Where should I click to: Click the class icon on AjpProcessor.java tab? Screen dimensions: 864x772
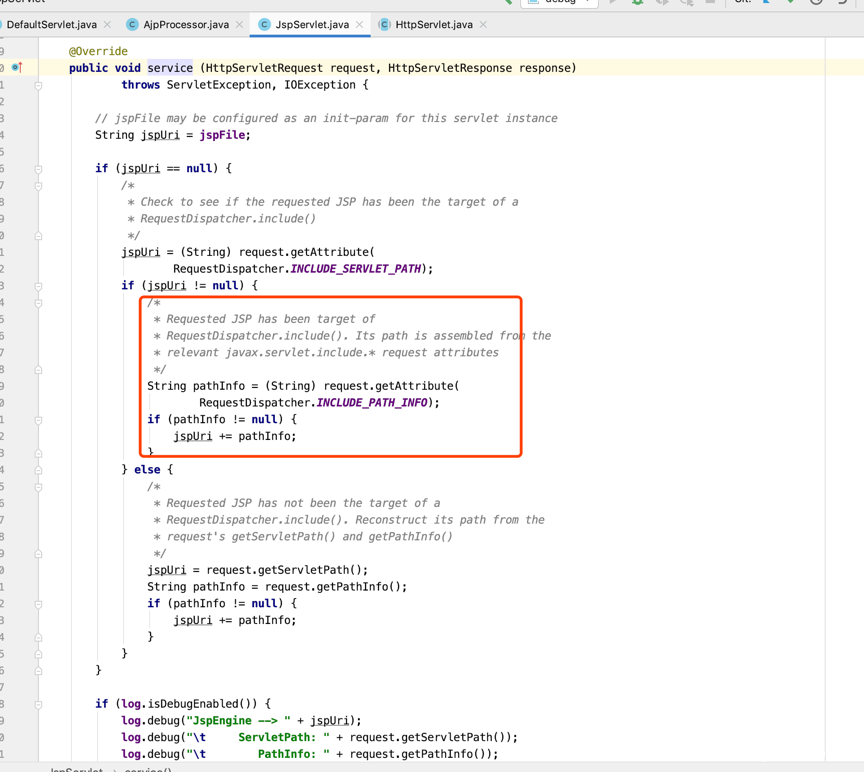tap(132, 25)
